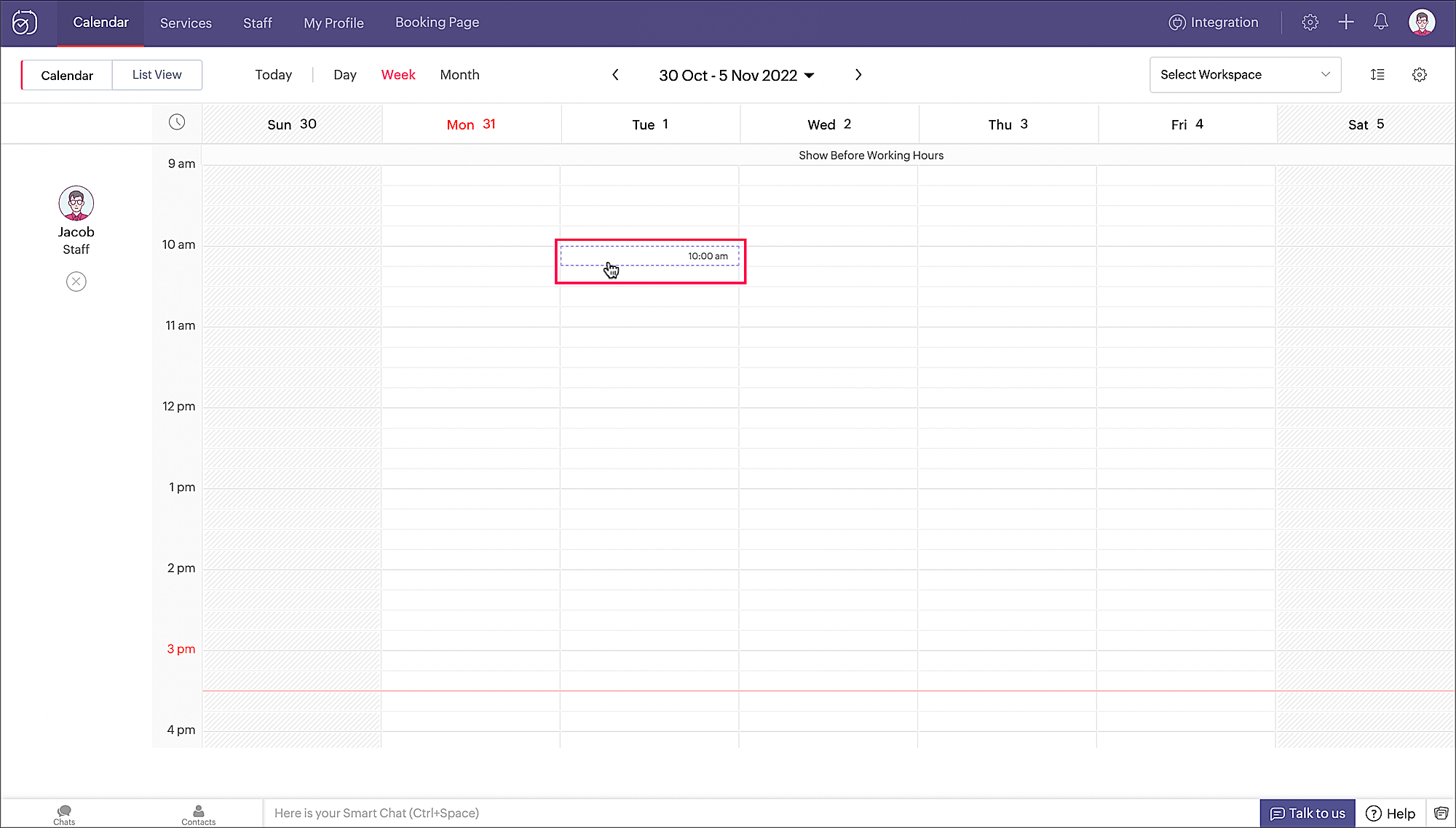Click the row density list icon
Image resolution: width=1456 pixels, height=828 pixels.
pyautogui.click(x=1377, y=75)
